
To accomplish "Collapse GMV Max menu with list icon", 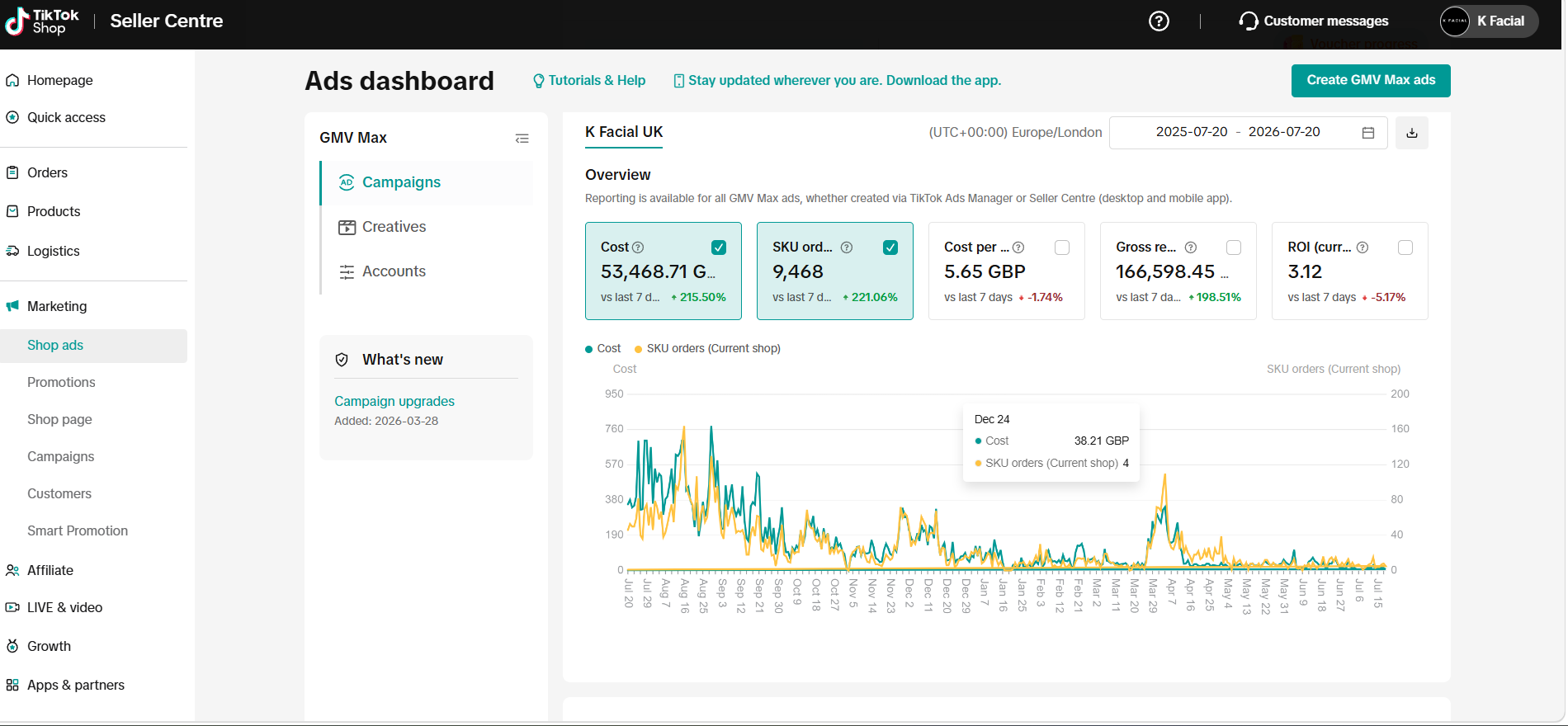I will pyautogui.click(x=522, y=139).
